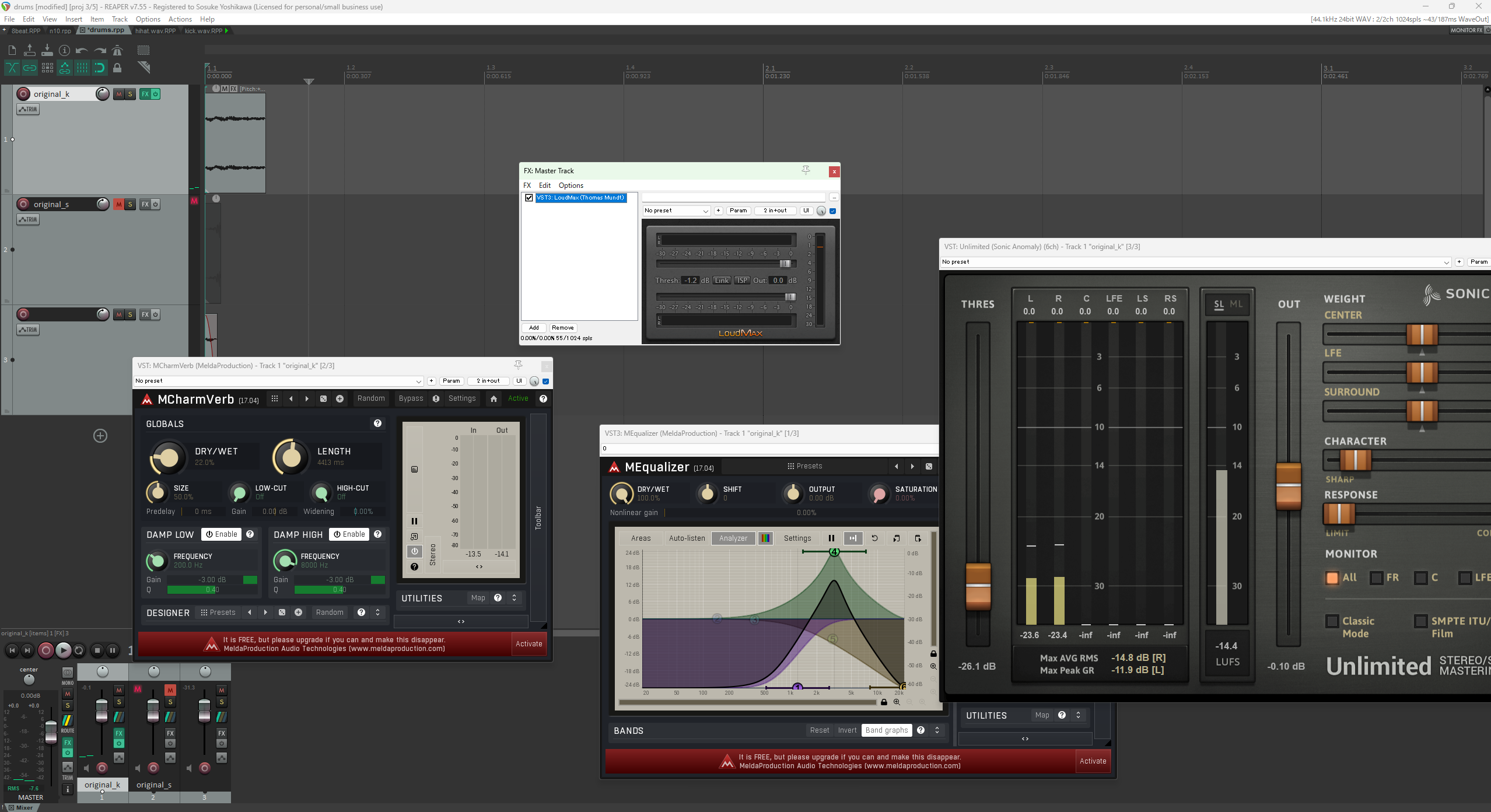Click the project settings info icon

65,50
